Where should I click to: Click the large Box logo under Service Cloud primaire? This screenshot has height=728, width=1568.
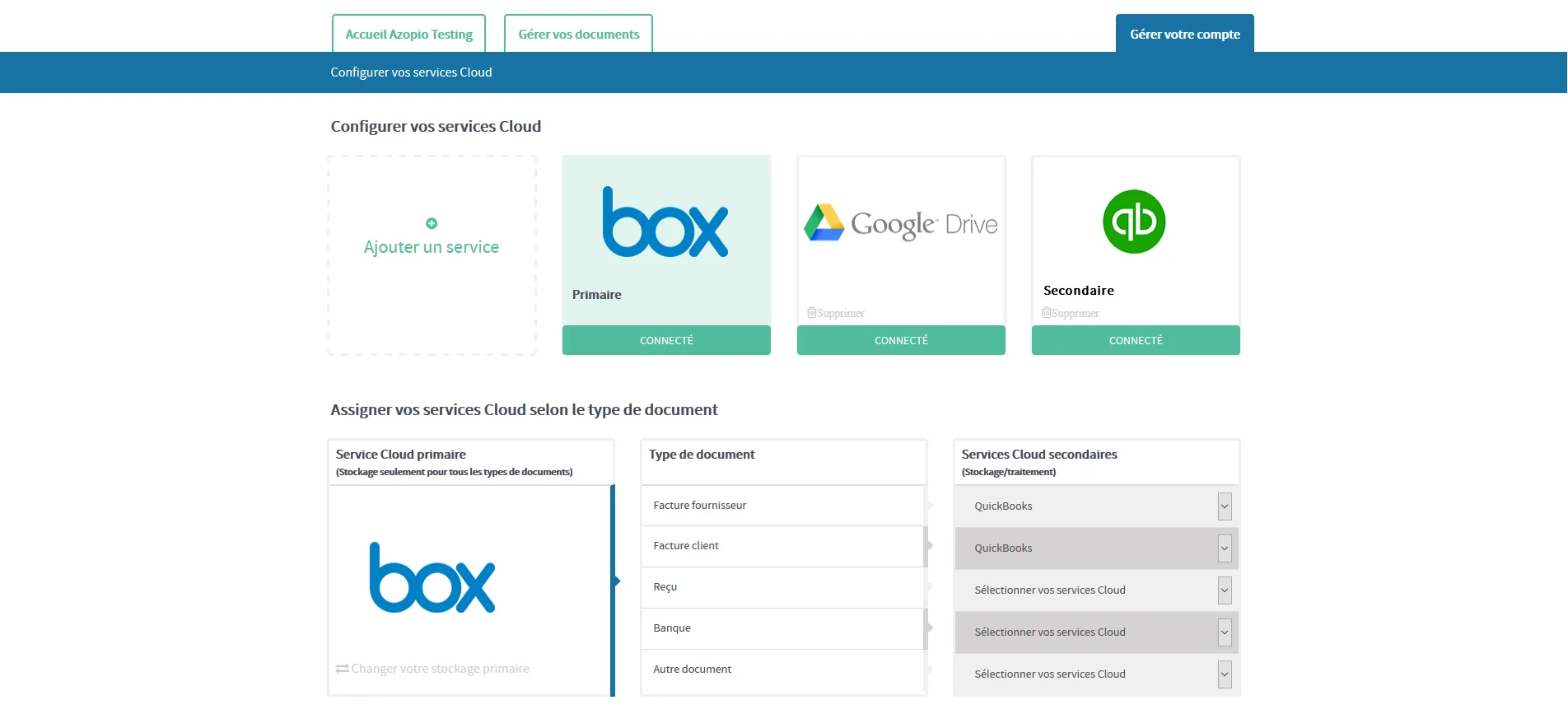432,577
